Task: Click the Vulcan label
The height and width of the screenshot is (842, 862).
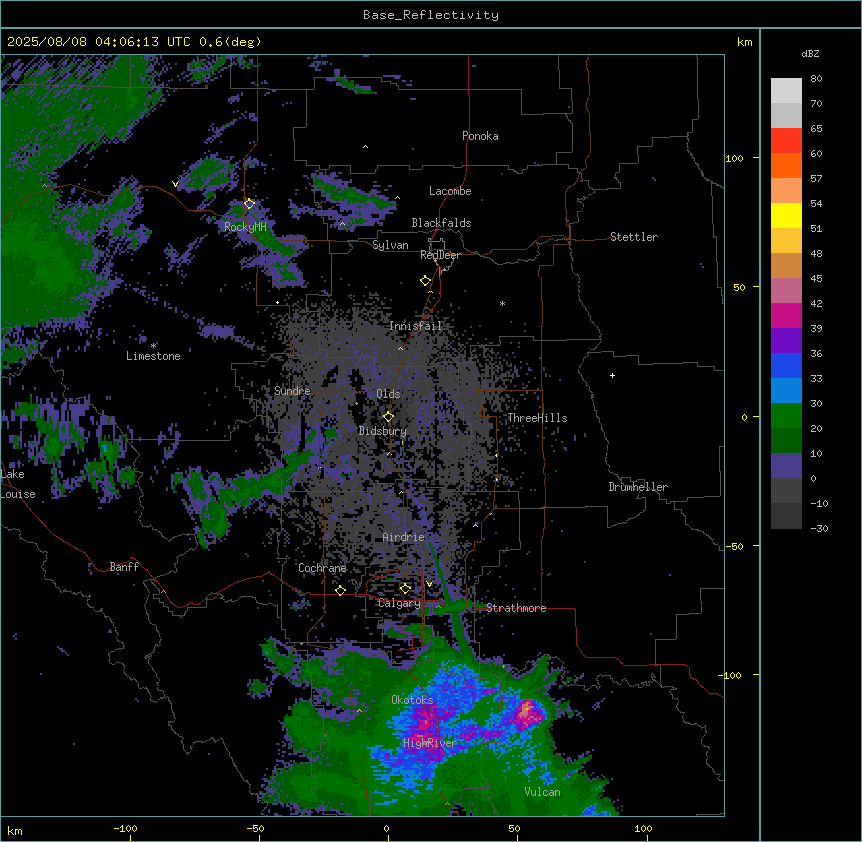Action: pos(543,792)
